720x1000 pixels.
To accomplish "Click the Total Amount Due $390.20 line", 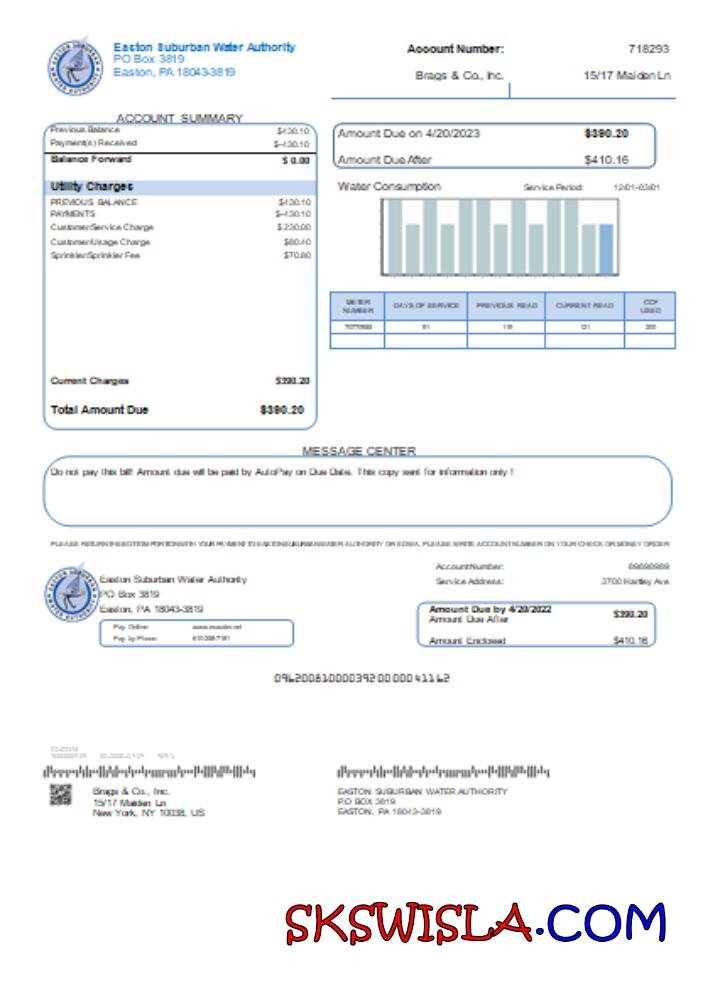I will tap(180, 410).
